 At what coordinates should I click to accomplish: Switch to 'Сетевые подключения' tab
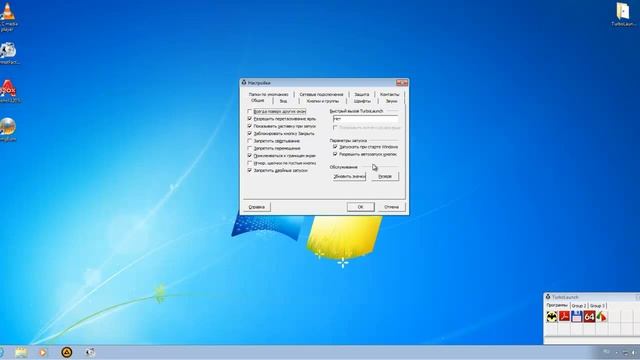pos(321,94)
